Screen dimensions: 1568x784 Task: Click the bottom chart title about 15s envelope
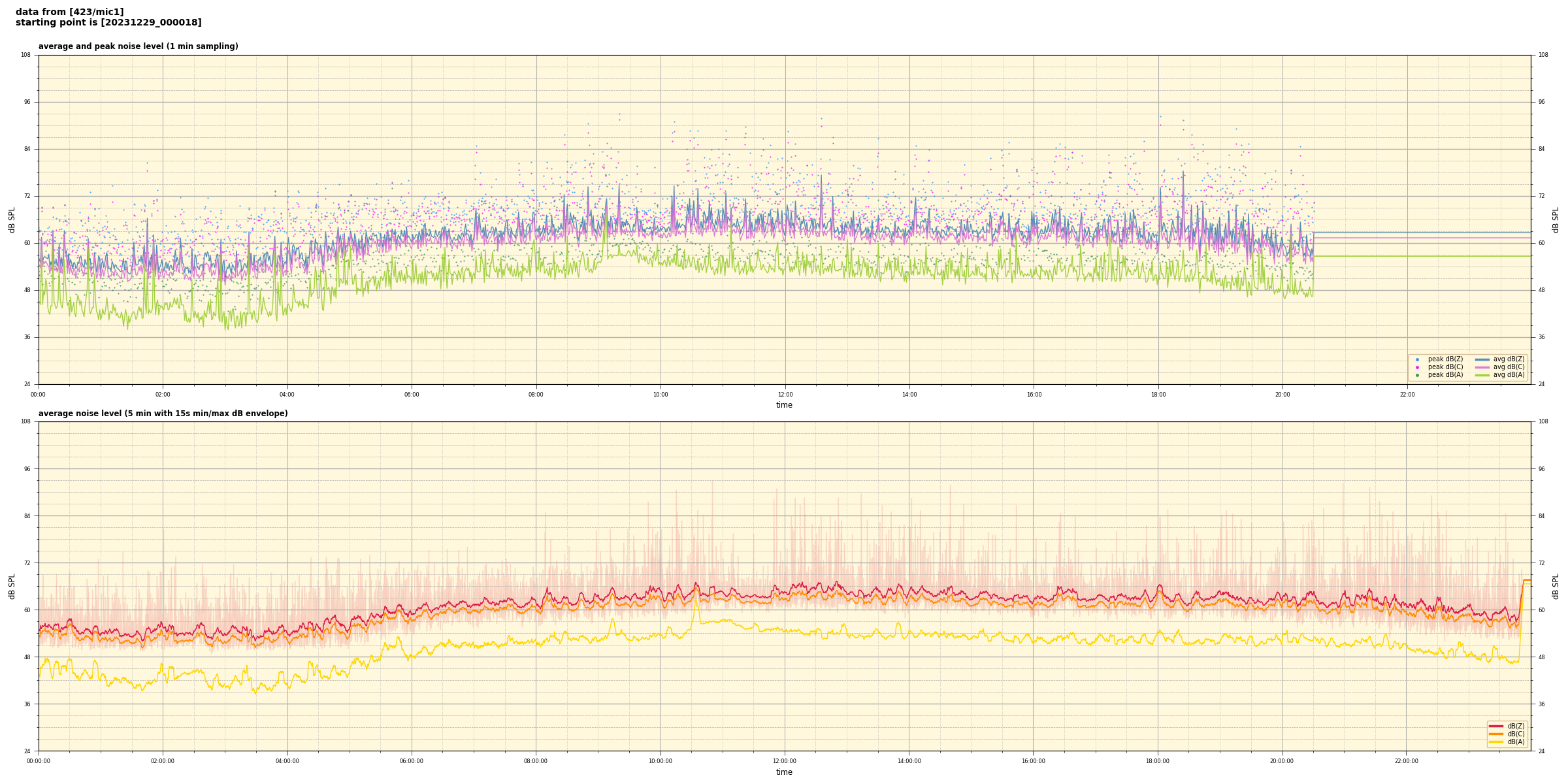tap(163, 414)
